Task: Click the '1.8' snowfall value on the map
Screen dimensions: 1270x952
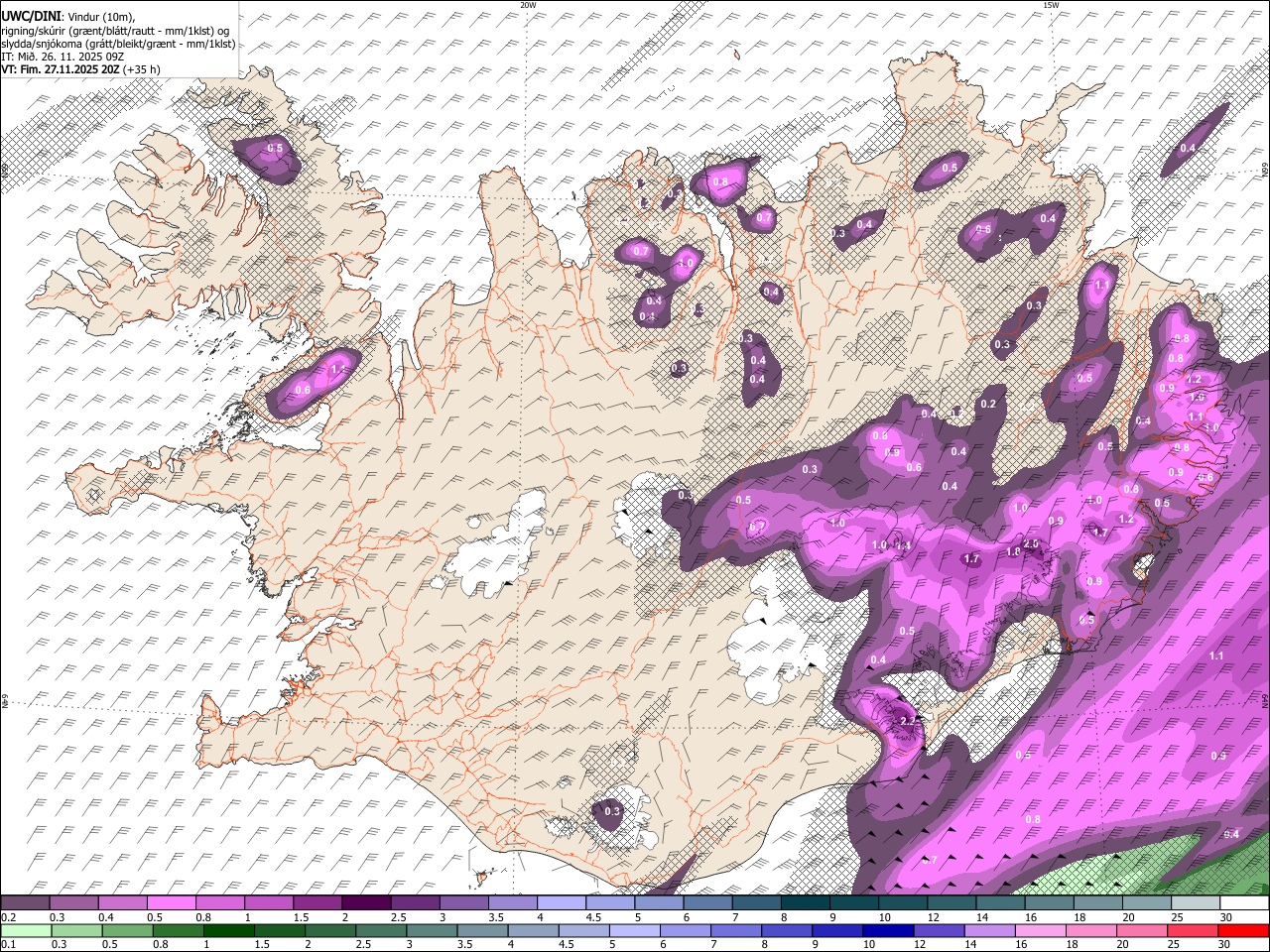Action: click(1013, 552)
